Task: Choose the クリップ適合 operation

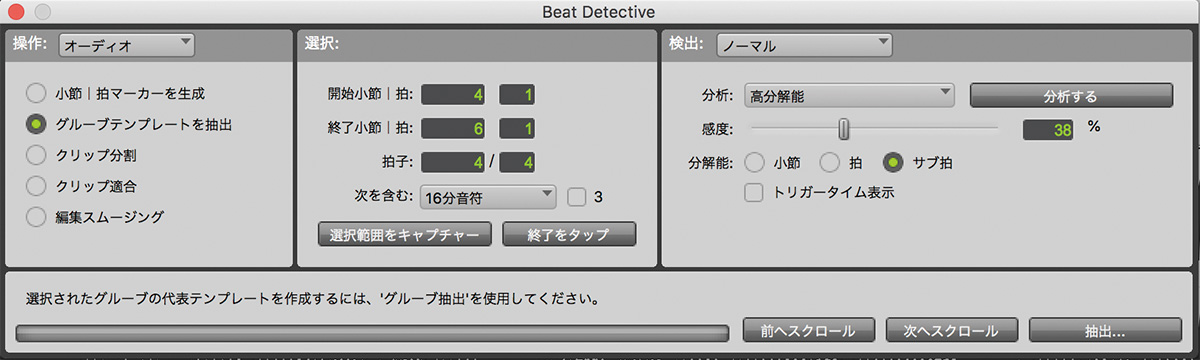Action: pos(36,185)
